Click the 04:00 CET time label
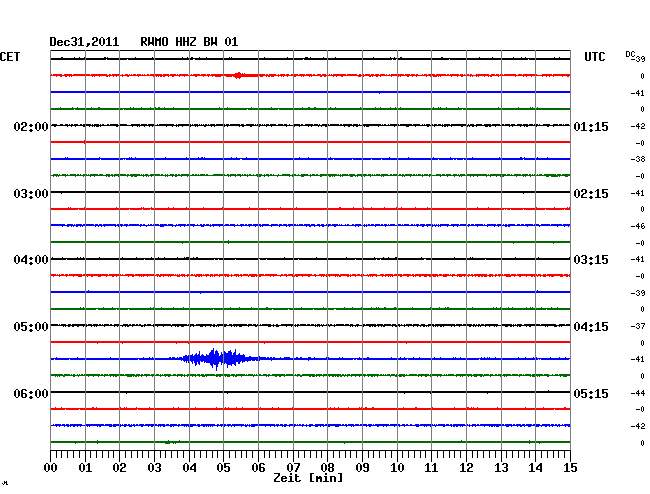The image size is (650, 494). point(31,260)
